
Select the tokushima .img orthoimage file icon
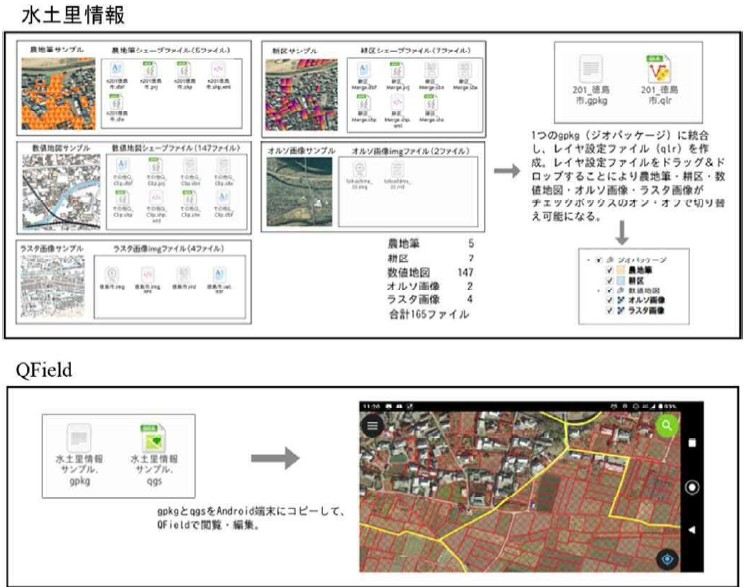[x=359, y=169]
